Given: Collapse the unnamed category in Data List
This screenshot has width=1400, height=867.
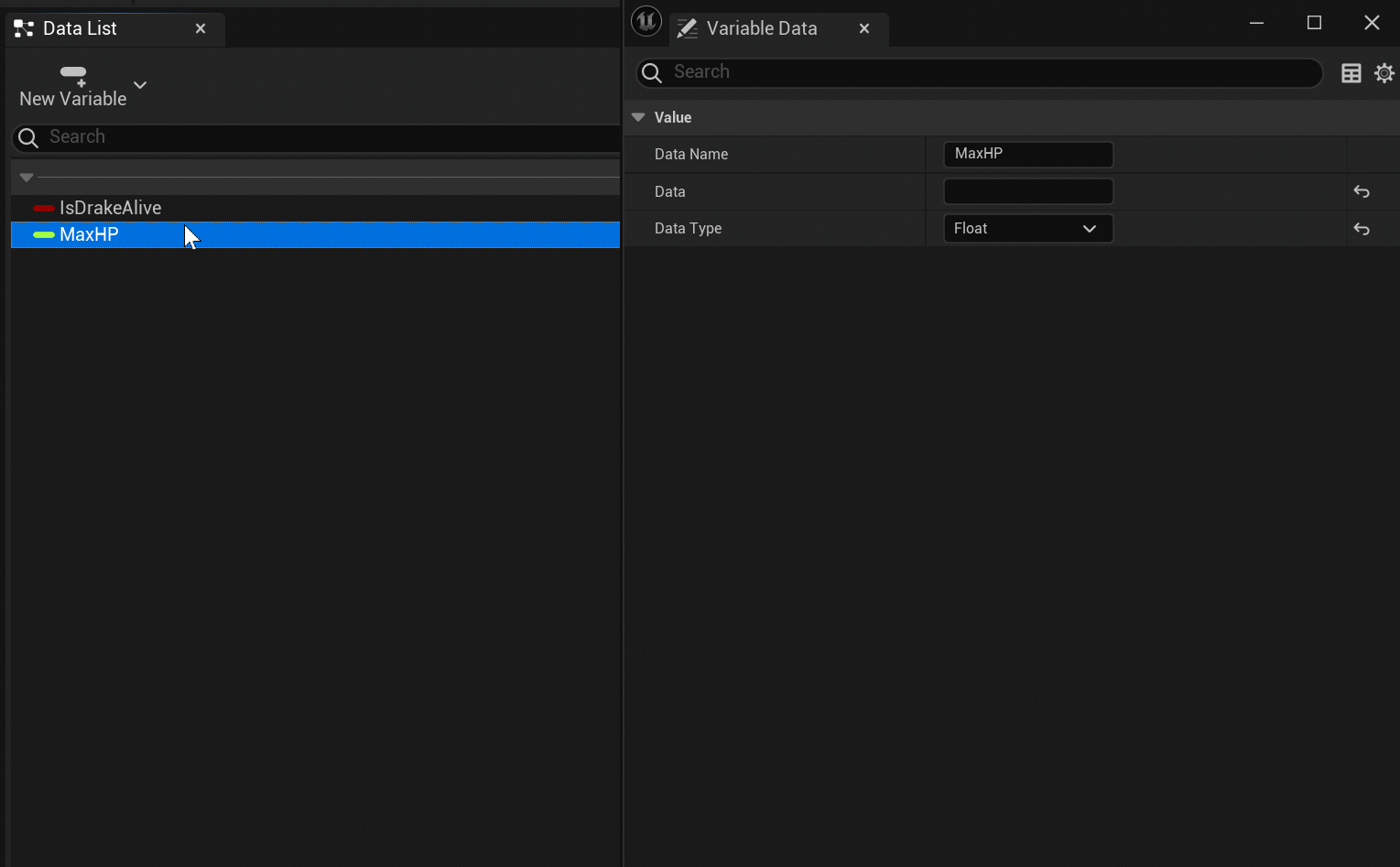Looking at the screenshot, I should click(27, 177).
